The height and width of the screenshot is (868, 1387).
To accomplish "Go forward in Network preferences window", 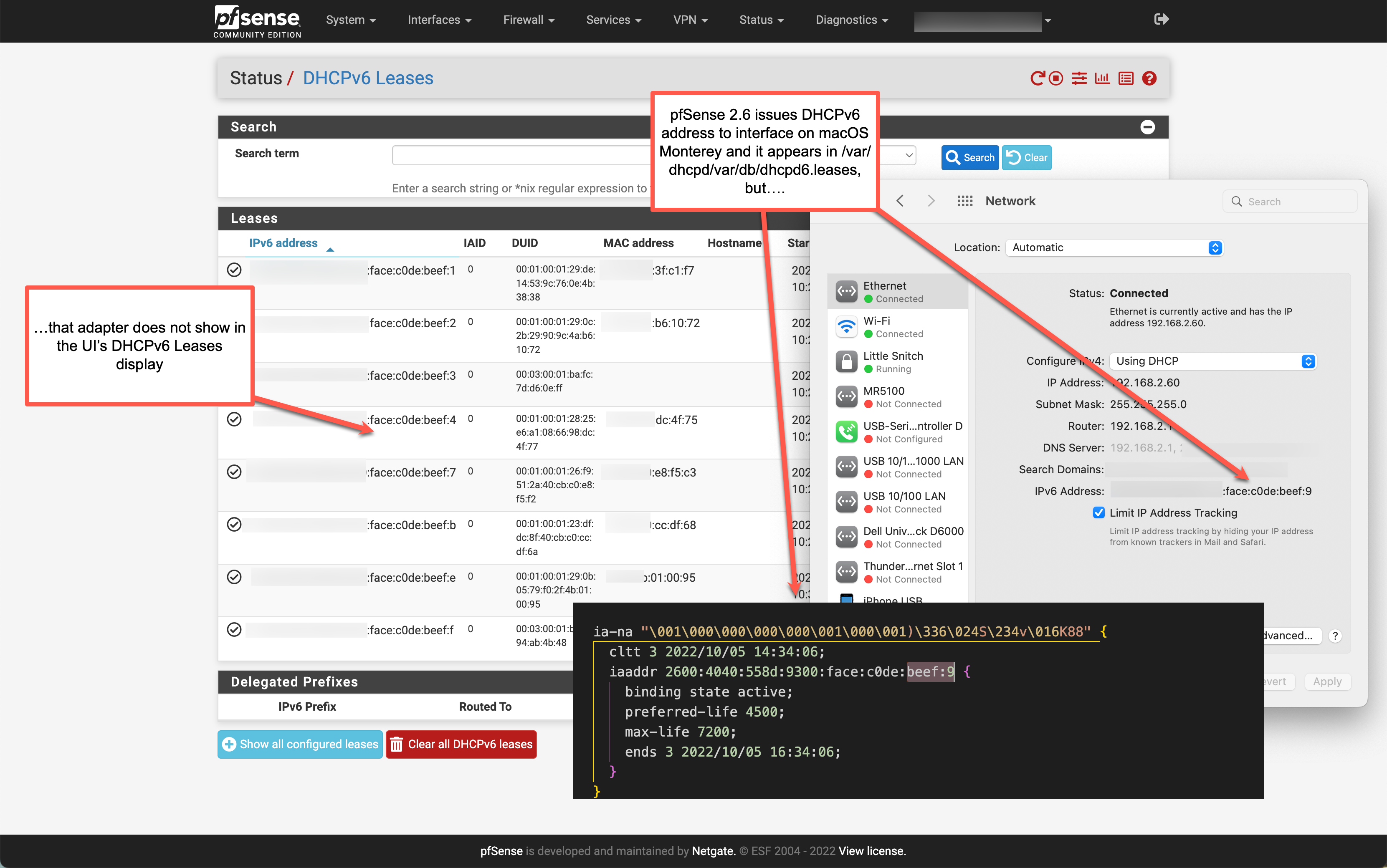I will (931, 201).
